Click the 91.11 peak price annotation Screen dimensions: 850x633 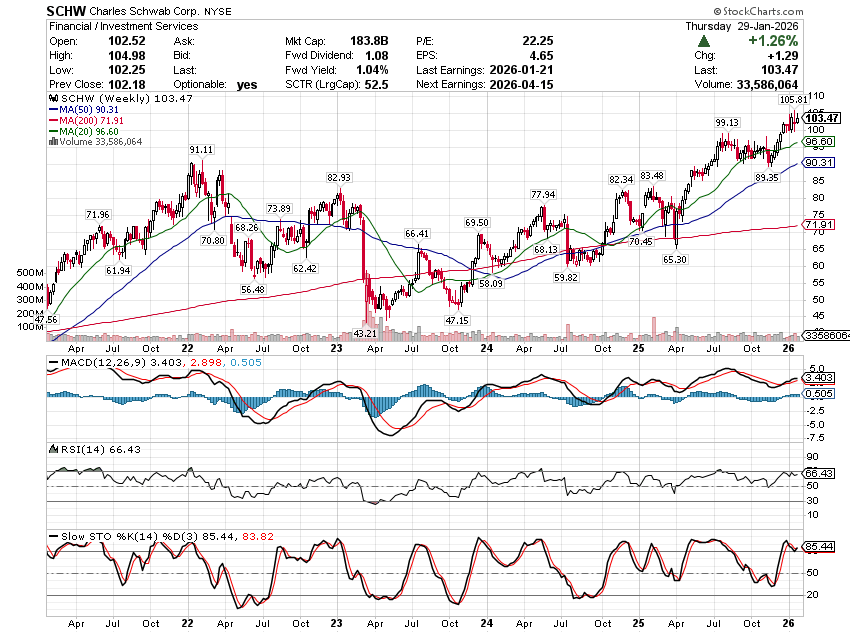pyautogui.click(x=202, y=149)
